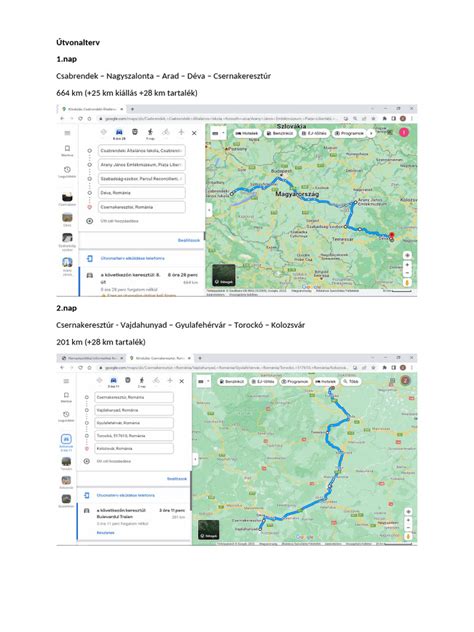This screenshot has width=474, height=632.
Task: Zoom out with minus on Day 1 map
Action: click(407, 273)
